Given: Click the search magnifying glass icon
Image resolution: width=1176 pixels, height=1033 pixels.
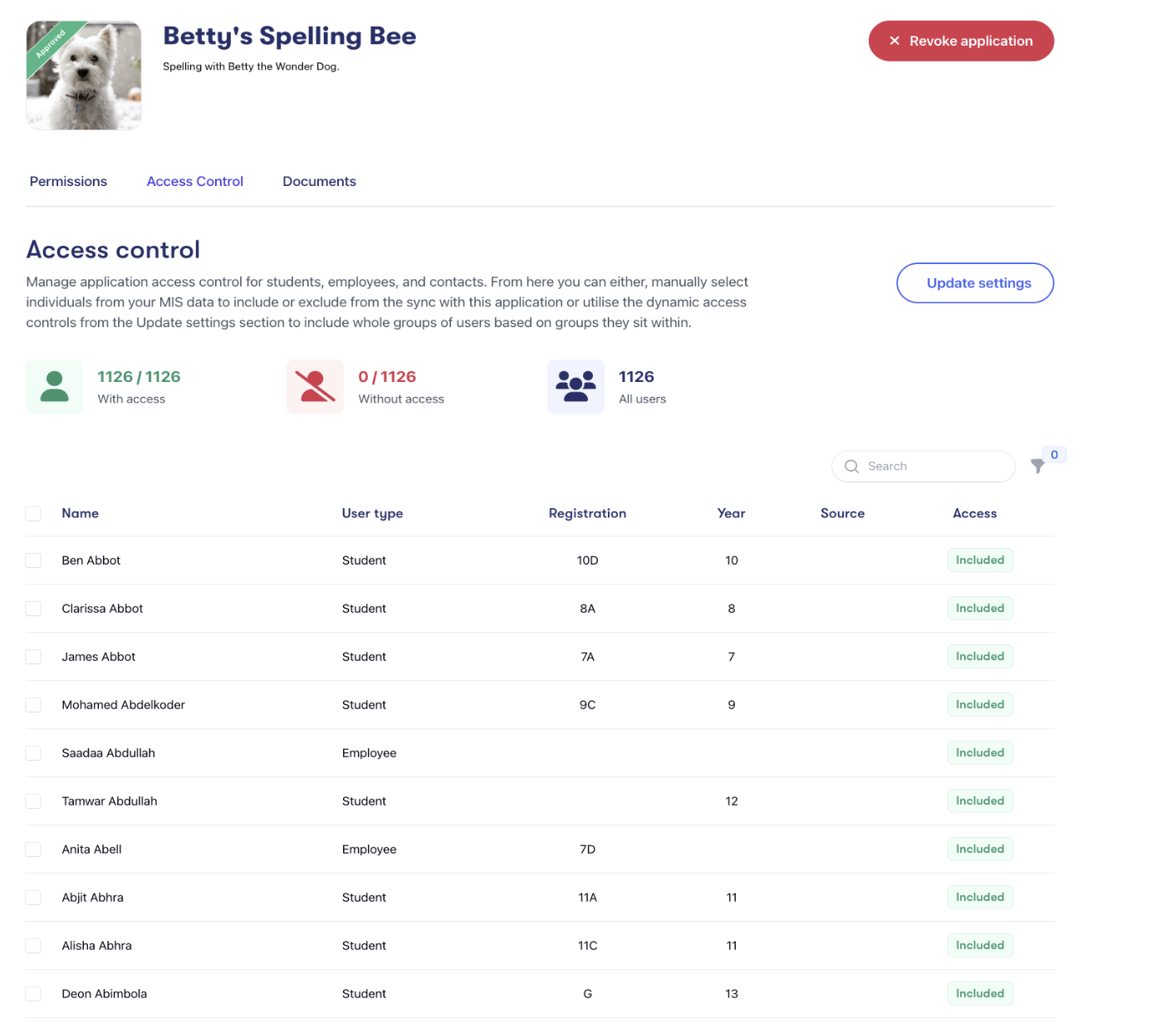Looking at the screenshot, I should (x=851, y=467).
